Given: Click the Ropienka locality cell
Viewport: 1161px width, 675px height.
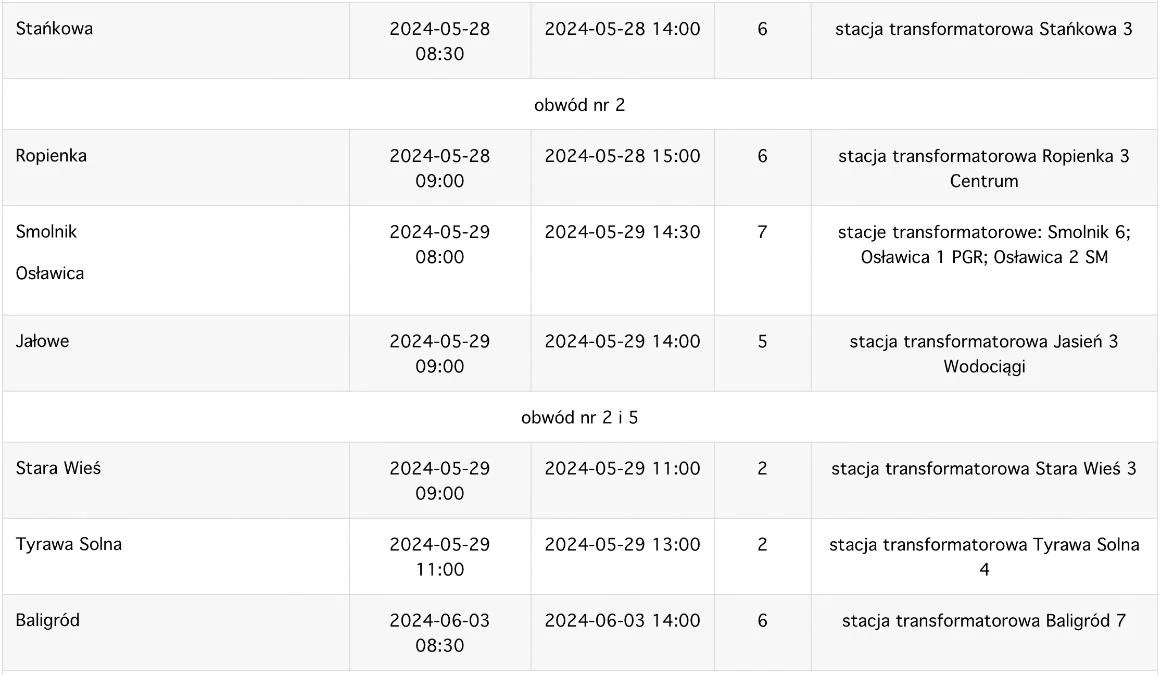Looking at the screenshot, I should point(175,168).
